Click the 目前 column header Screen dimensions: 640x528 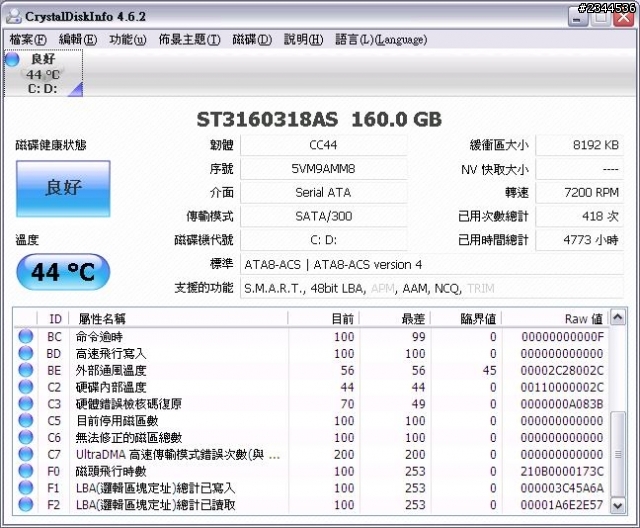[324, 319]
